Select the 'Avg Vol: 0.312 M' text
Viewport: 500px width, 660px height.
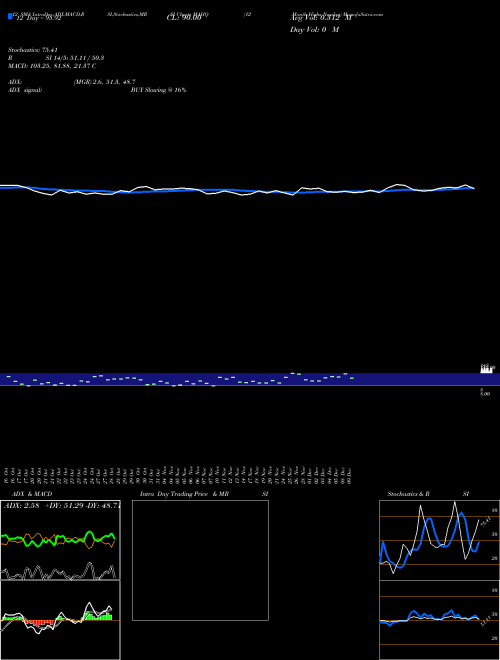pyautogui.click(x=320, y=19)
